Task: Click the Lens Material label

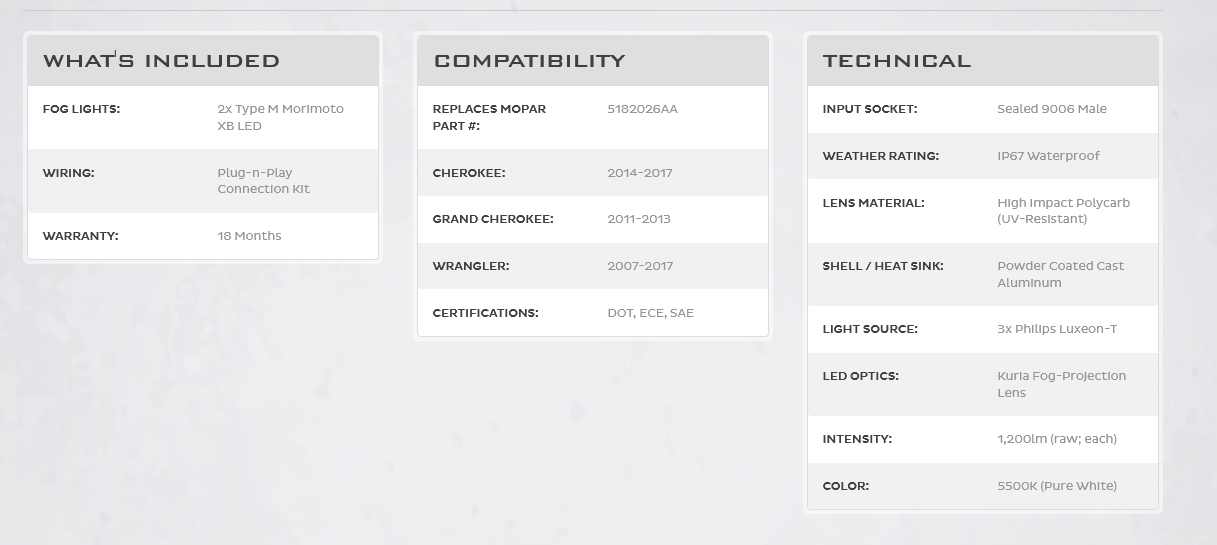Action: [873, 203]
